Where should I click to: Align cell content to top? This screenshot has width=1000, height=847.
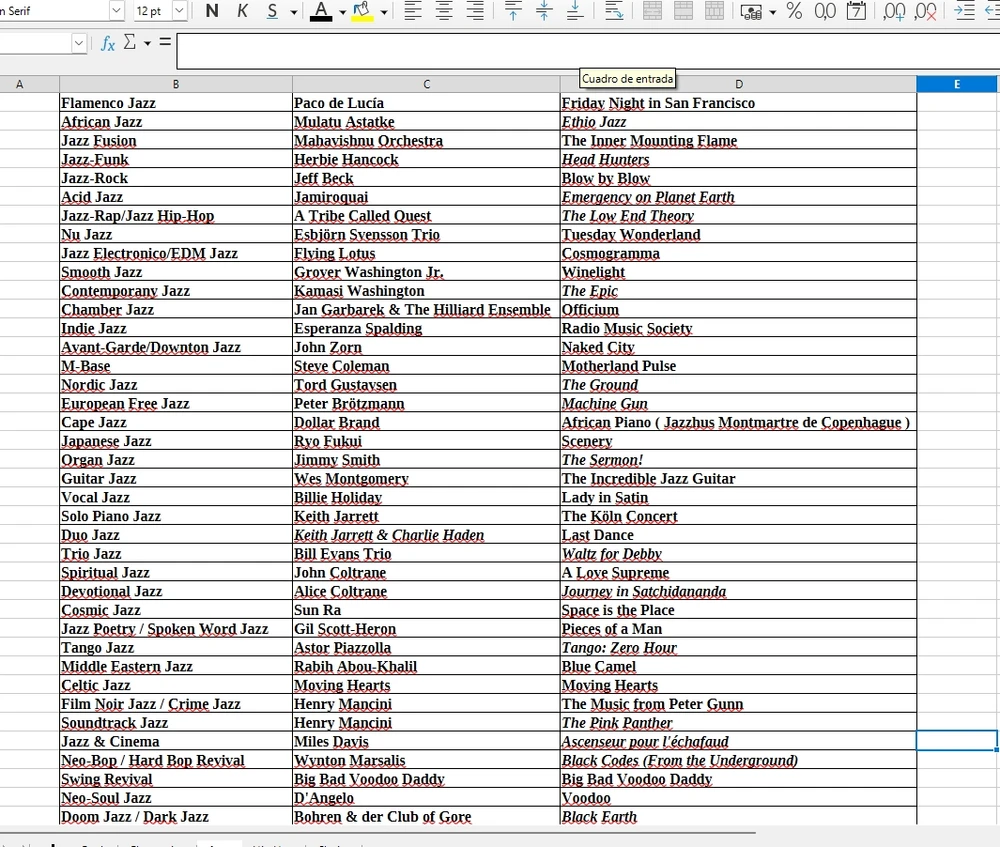tap(513, 11)
